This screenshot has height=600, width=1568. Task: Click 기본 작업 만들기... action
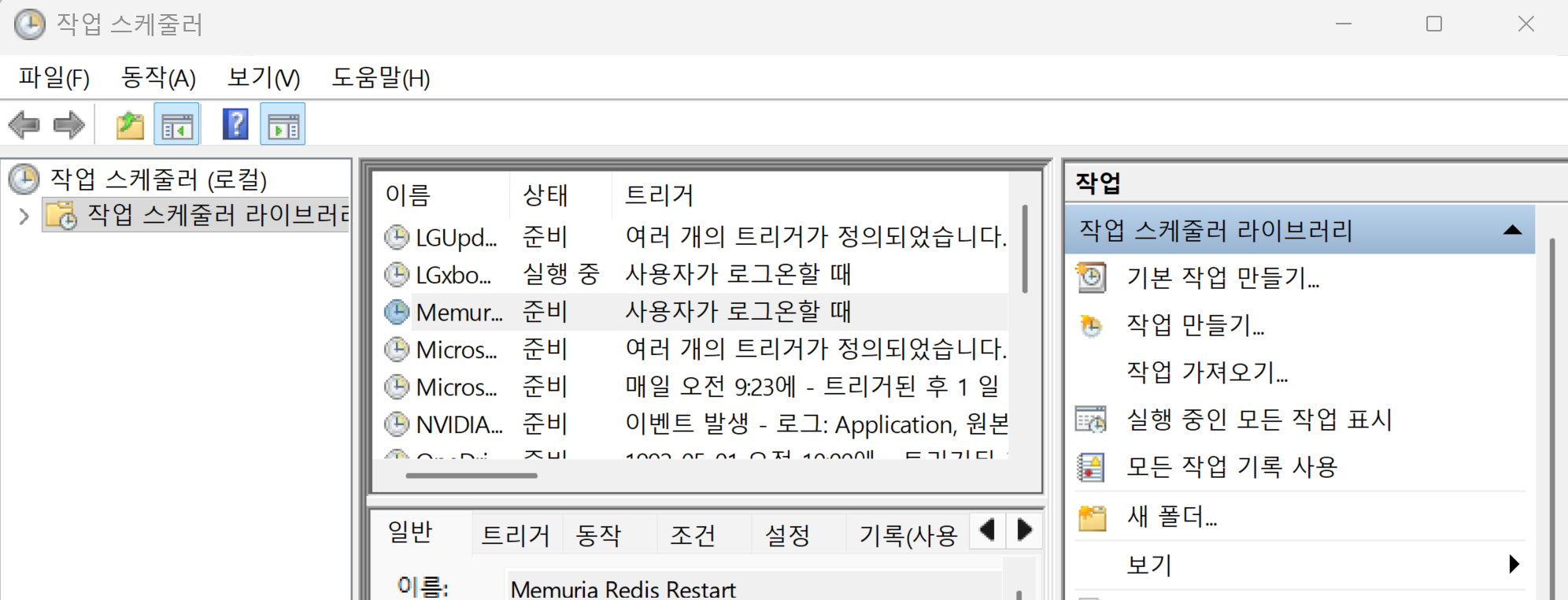[1223, 278]
